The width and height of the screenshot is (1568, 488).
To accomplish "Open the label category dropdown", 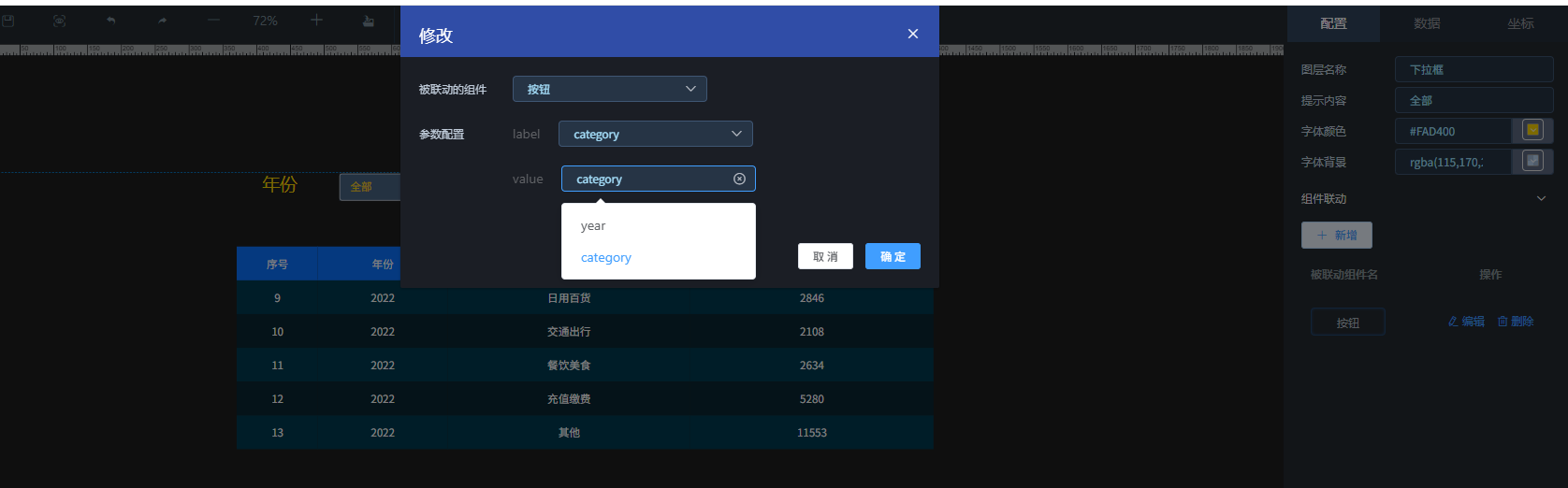I will (x=655, y=134).
